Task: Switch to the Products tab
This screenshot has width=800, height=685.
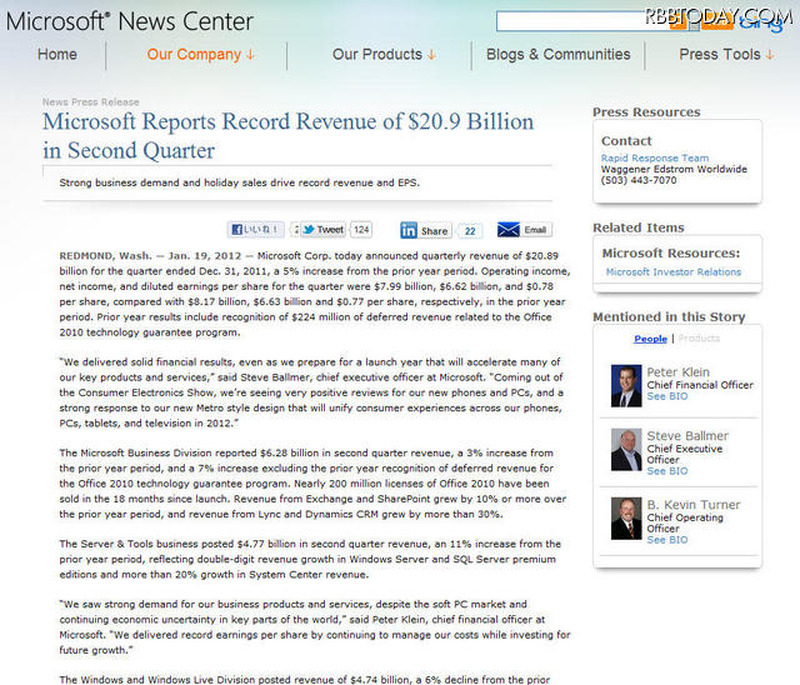Action: click(698, 339)
